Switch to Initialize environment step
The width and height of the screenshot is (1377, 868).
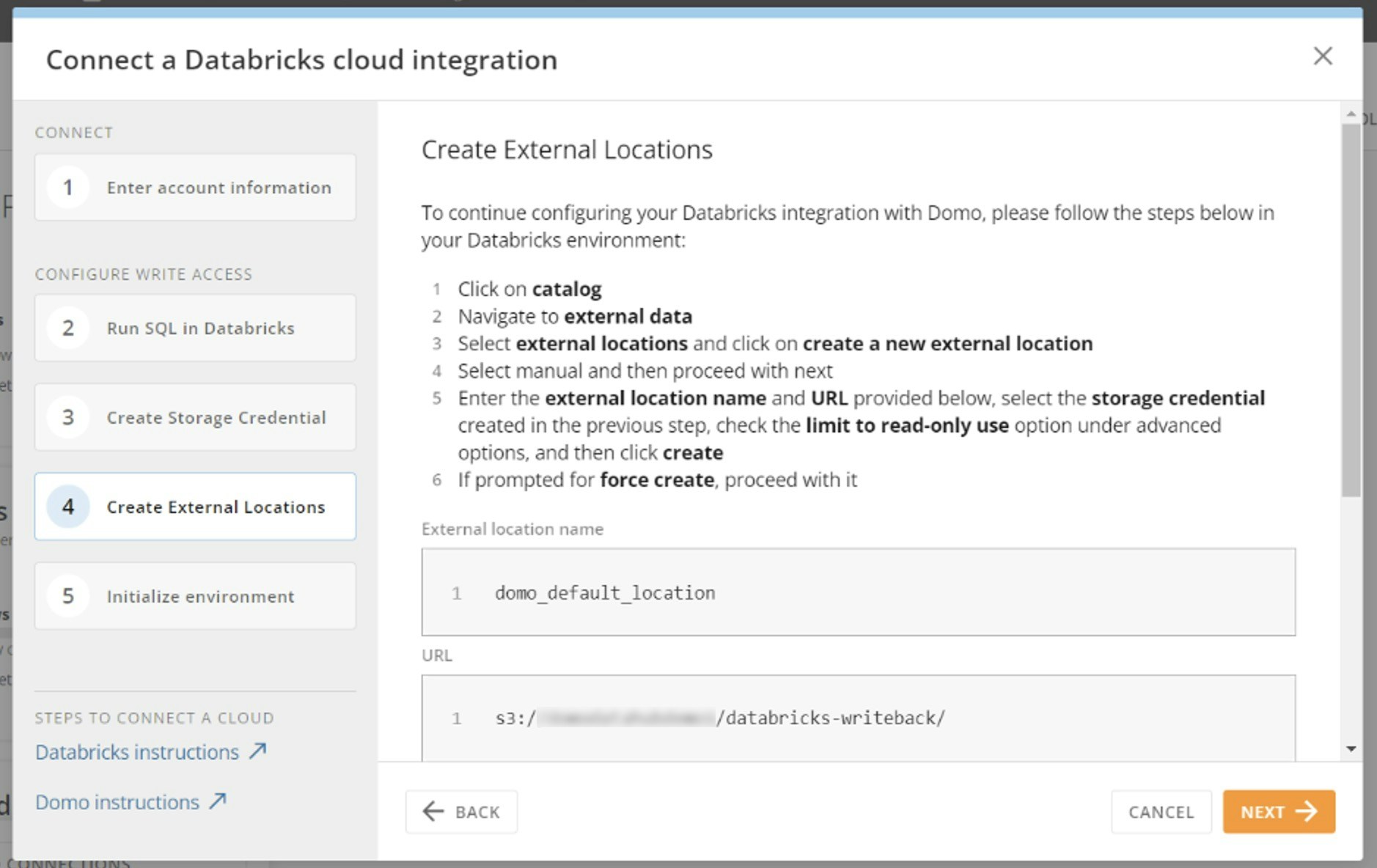point(200,597)
